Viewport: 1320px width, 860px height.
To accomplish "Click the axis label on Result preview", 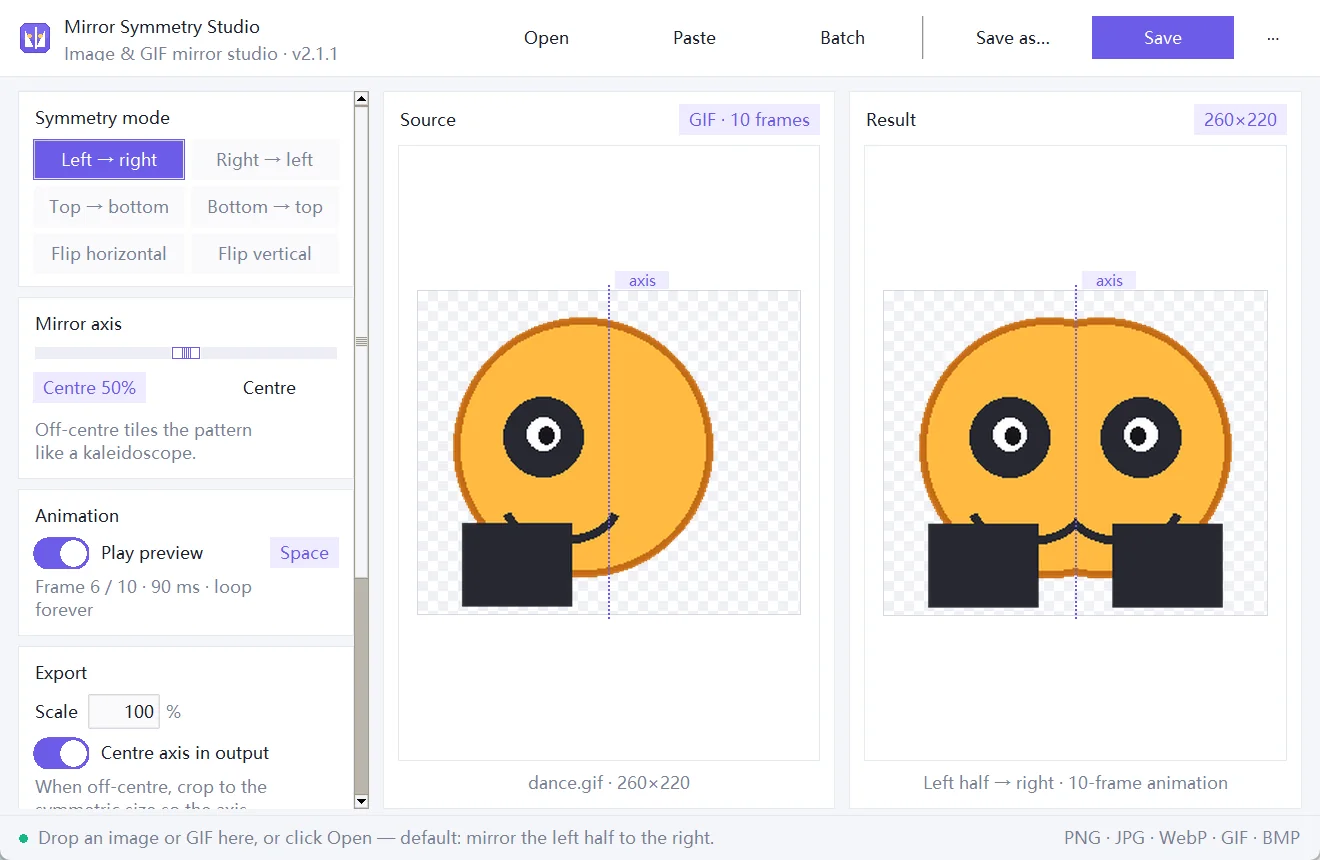I will (x=1109, y=281).
